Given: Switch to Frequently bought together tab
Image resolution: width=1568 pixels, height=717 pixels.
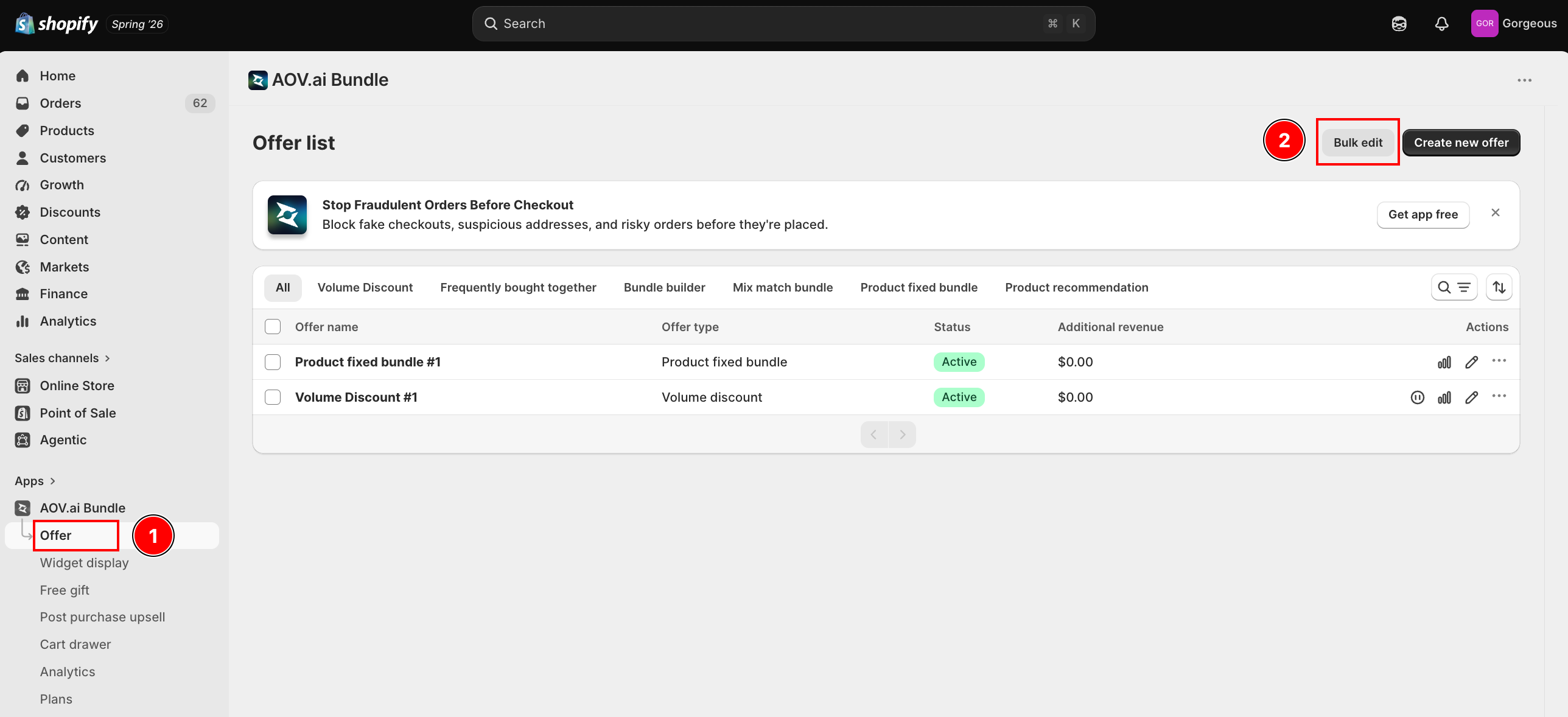Looking at the screenshot, I should [x=519, y=287].
